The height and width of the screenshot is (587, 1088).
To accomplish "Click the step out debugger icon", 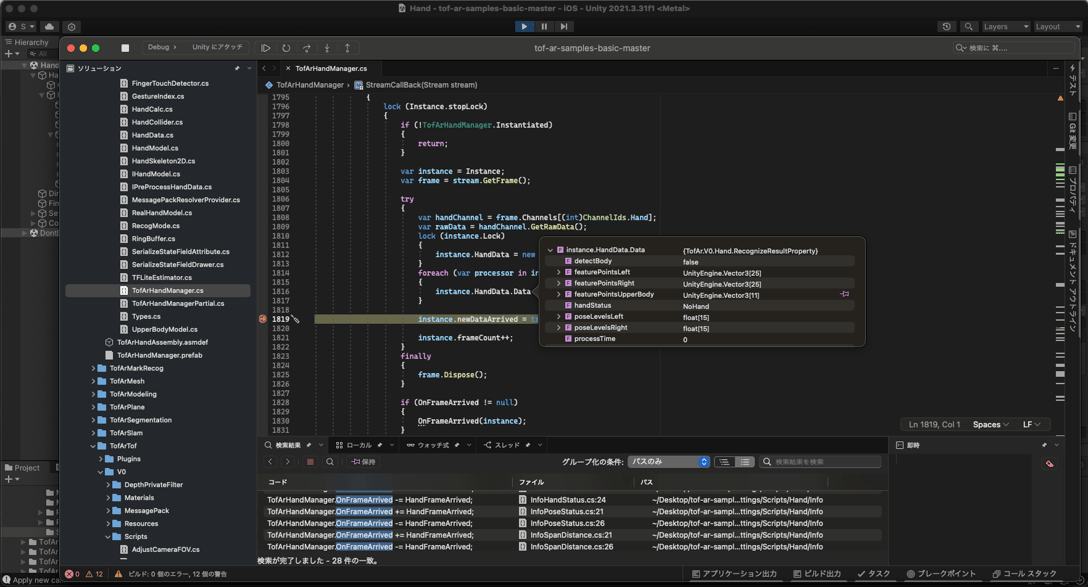I will coord(347,48).
